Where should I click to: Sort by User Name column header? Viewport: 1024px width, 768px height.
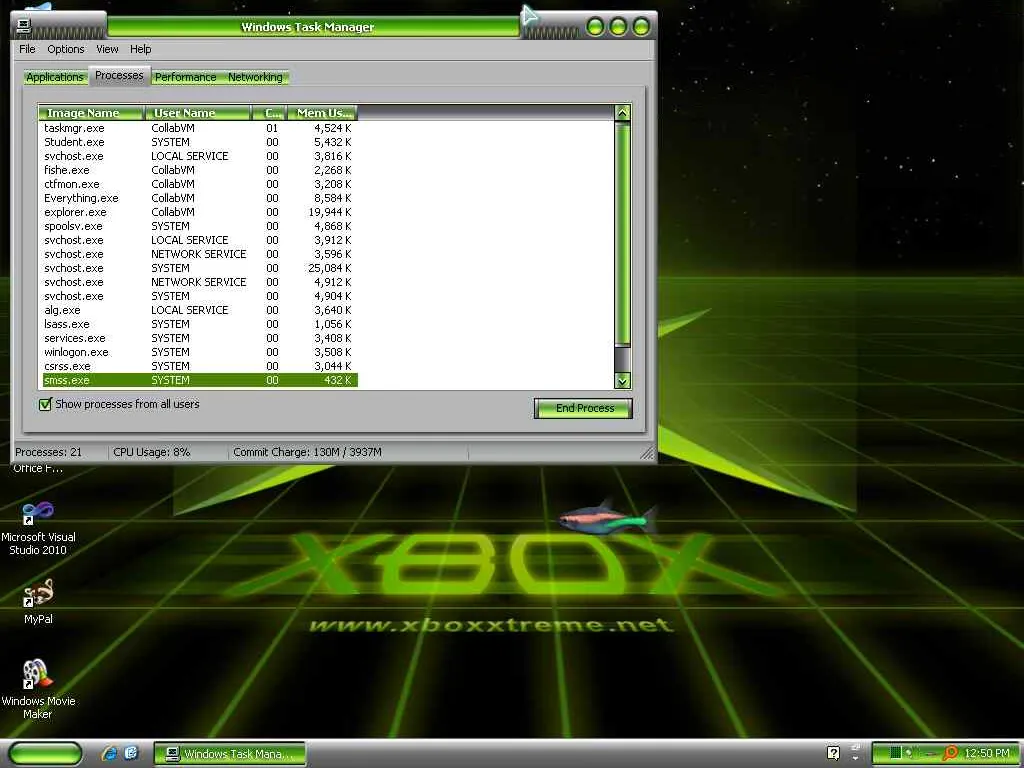point(197,113)
